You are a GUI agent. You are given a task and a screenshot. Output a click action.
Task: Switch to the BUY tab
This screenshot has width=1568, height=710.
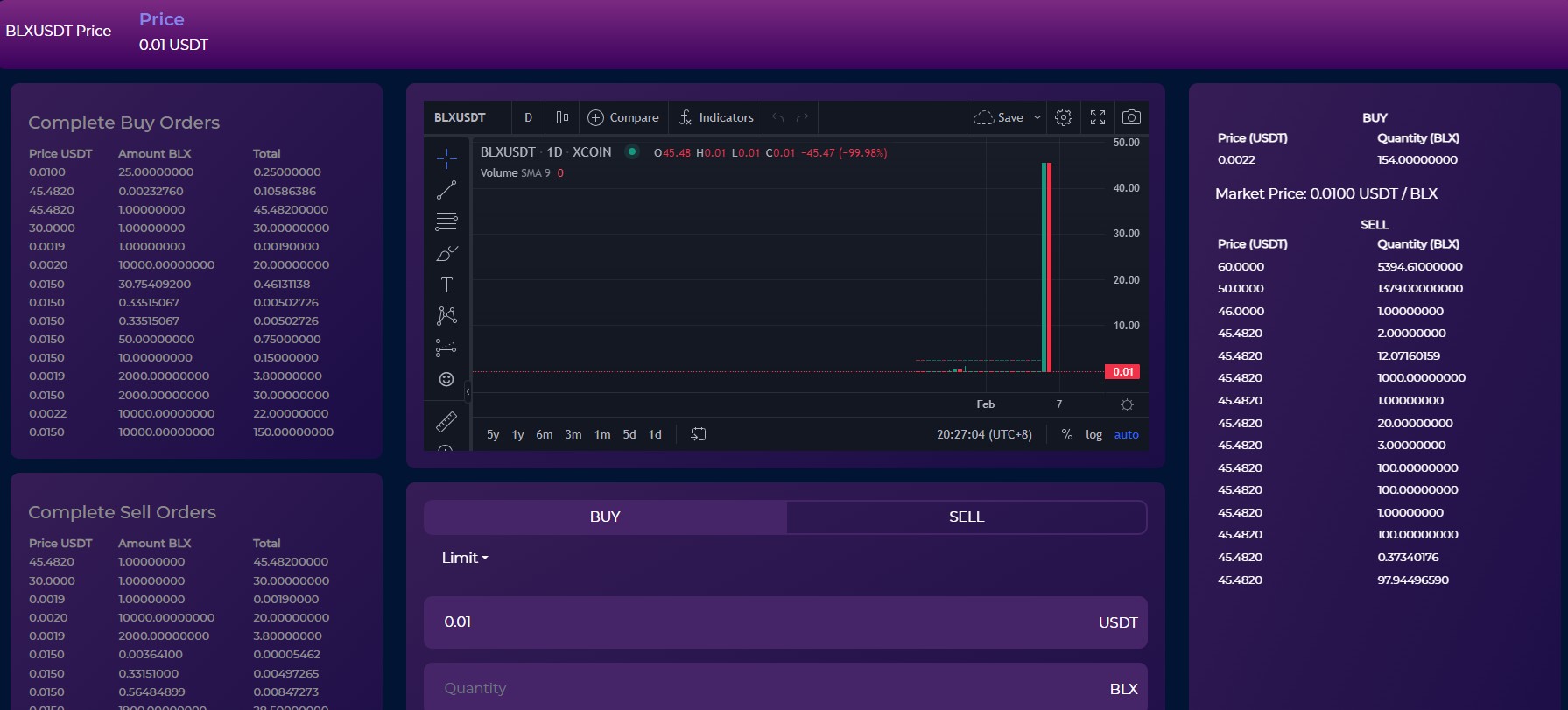605,517
